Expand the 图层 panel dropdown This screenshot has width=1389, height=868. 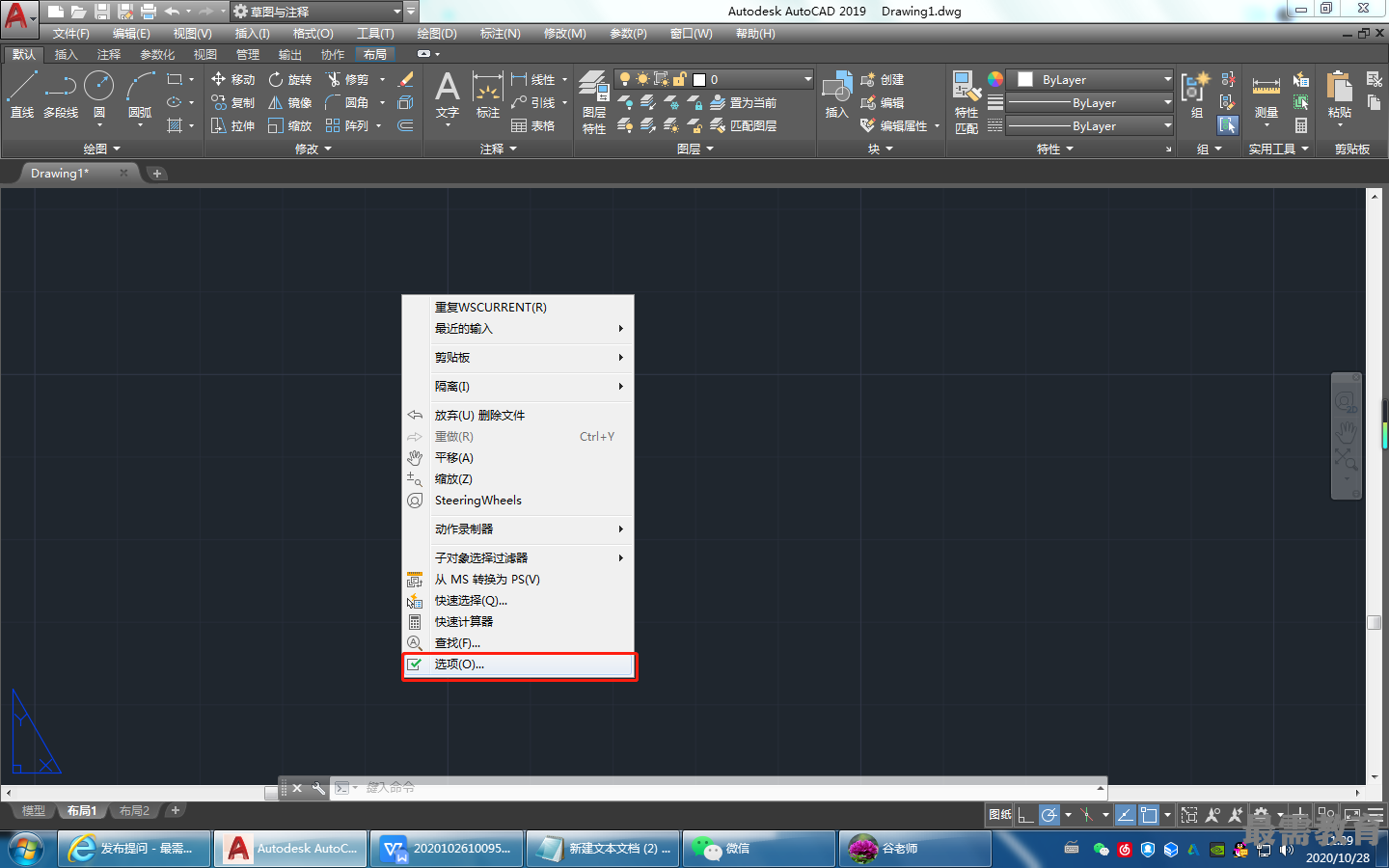pos(695,149)
